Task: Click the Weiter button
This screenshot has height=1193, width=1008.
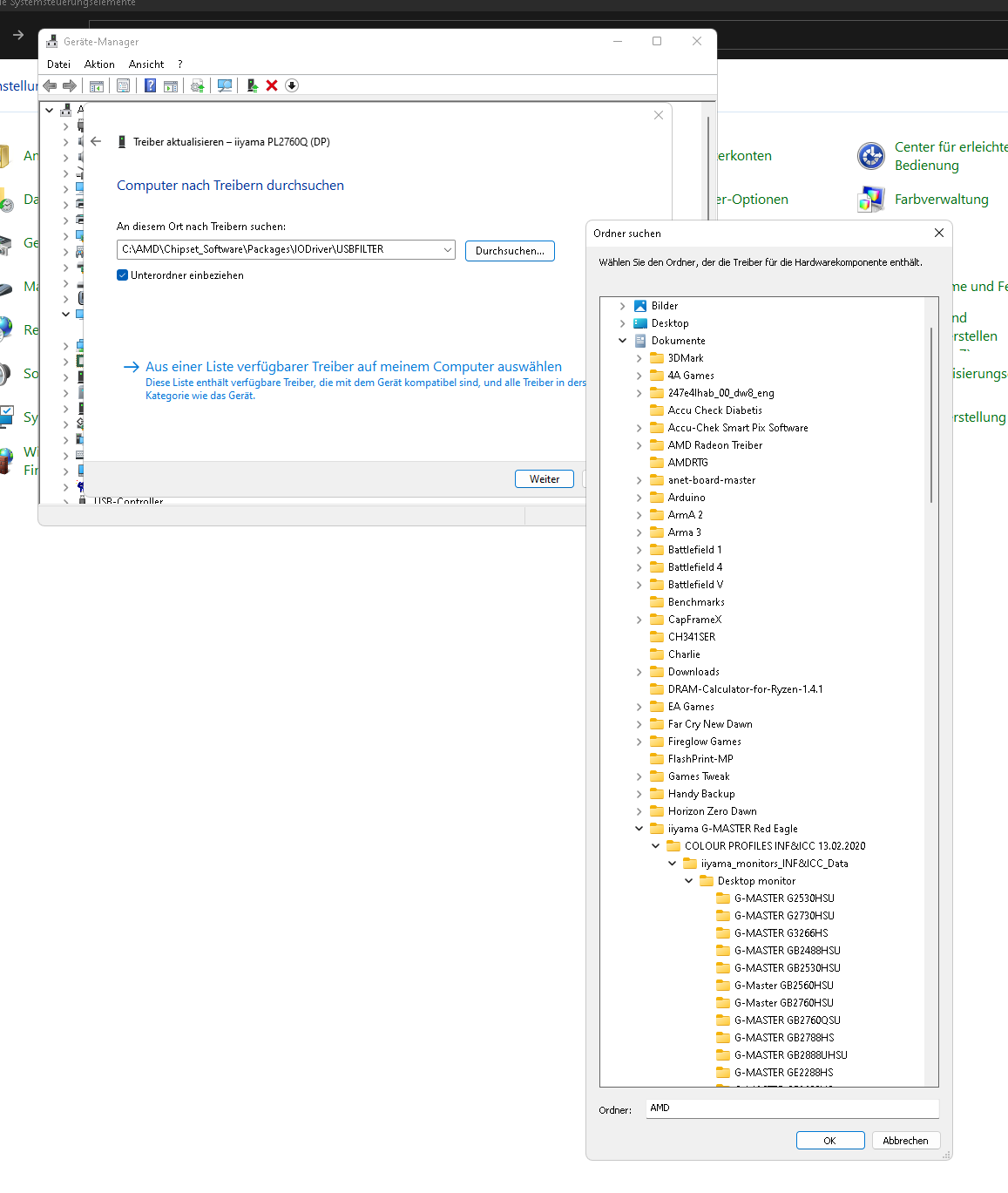Action: (x=545, y=479)
